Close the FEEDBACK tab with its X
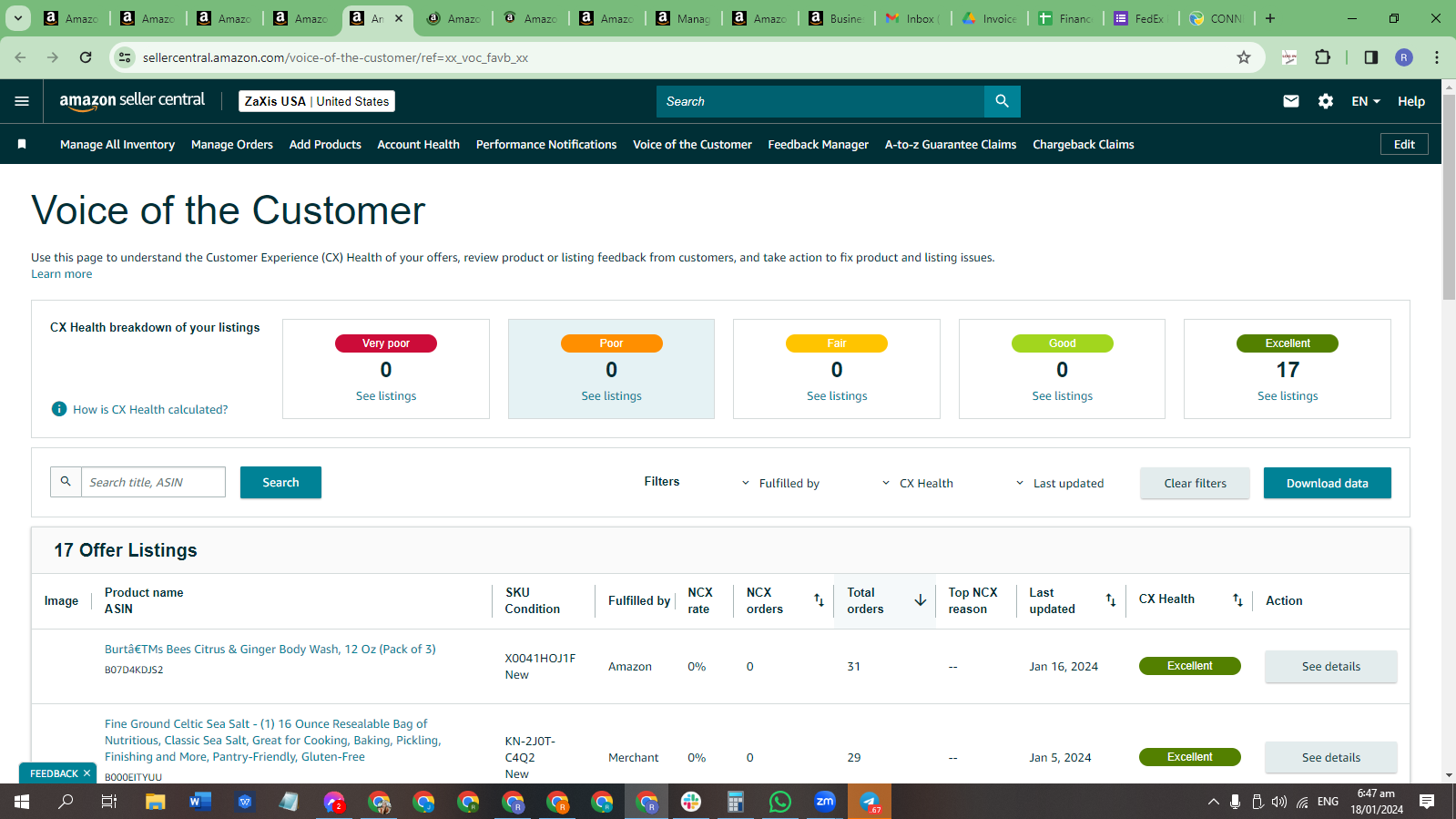 pyautogui.click(x=87, y=773)
